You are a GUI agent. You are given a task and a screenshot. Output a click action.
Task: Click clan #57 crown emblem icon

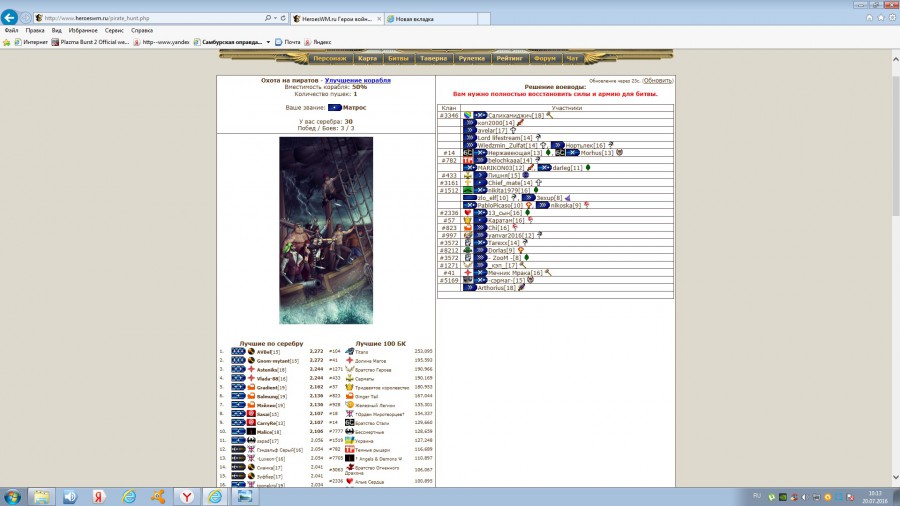coord(468,220)
